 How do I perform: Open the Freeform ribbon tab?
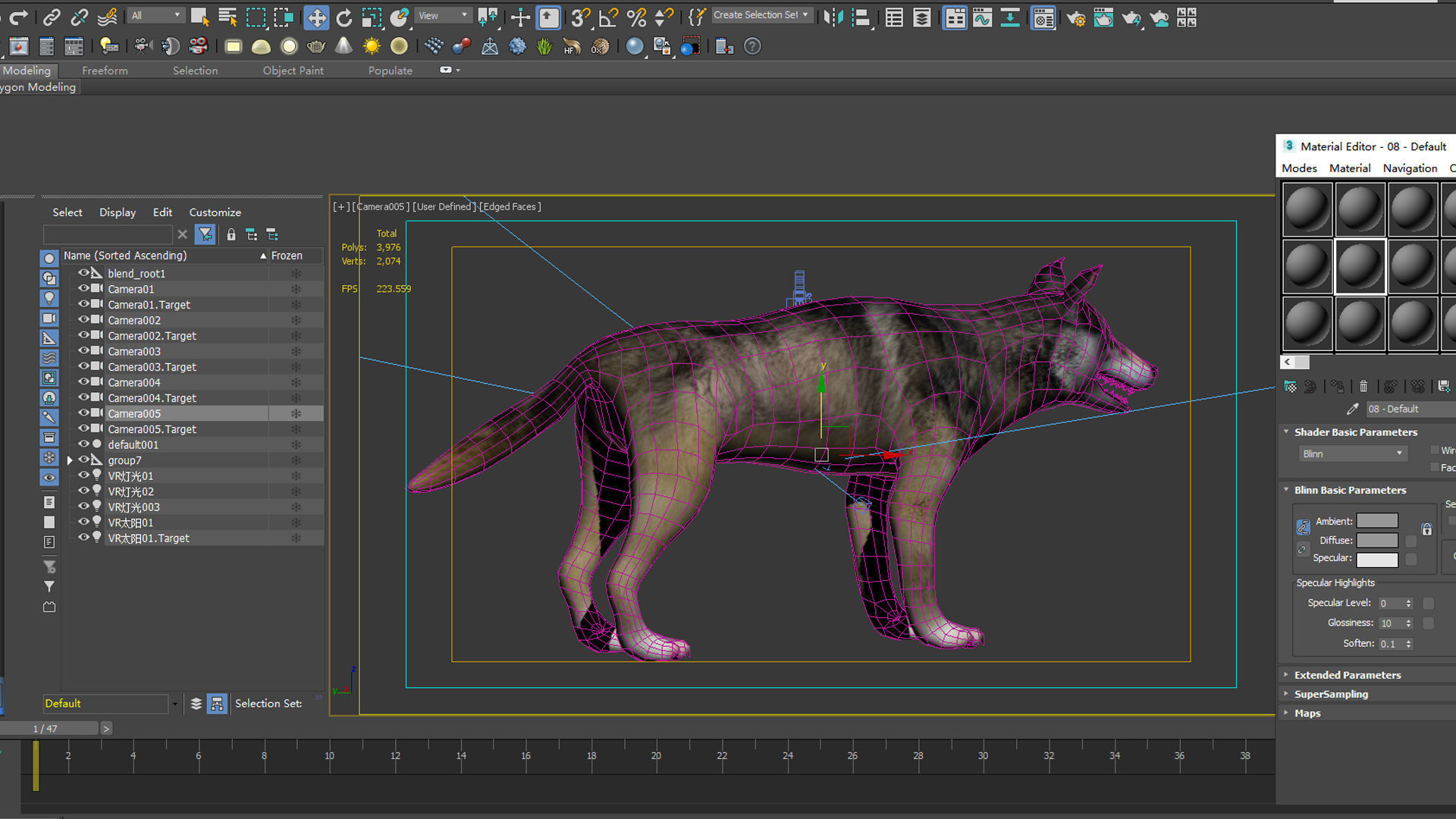[x=105, y=71]
